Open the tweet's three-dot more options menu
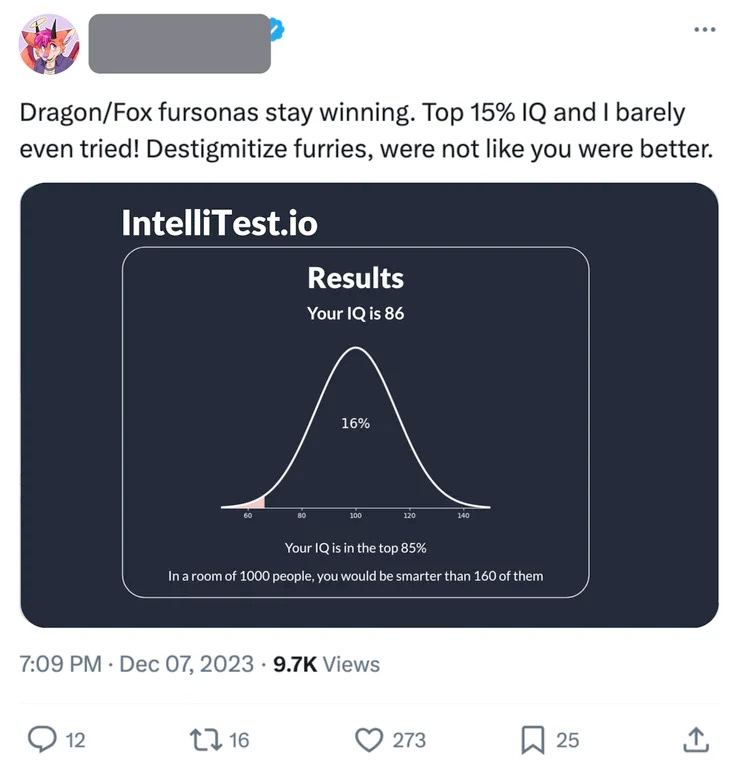 tap(705, 29)
